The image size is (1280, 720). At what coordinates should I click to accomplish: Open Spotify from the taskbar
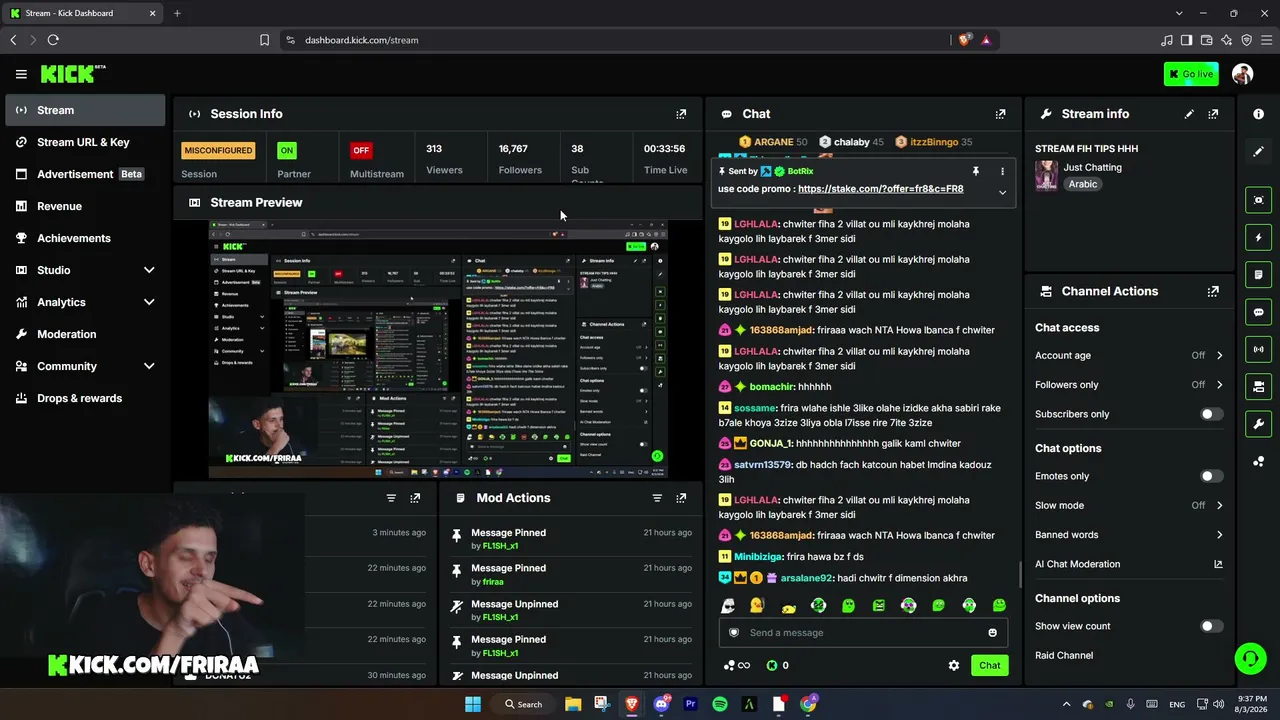click(720, 704)
